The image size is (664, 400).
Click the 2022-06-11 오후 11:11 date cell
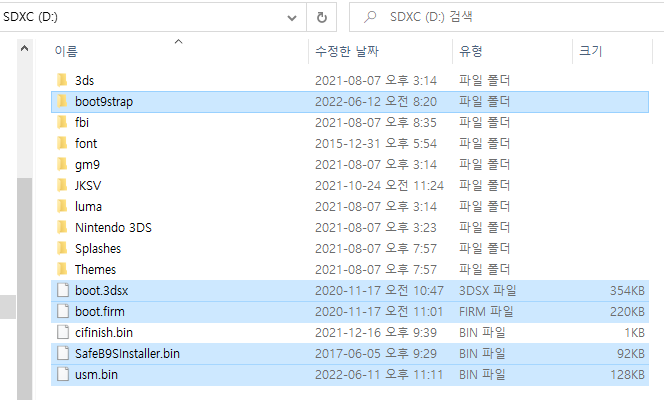click(379, 375)
